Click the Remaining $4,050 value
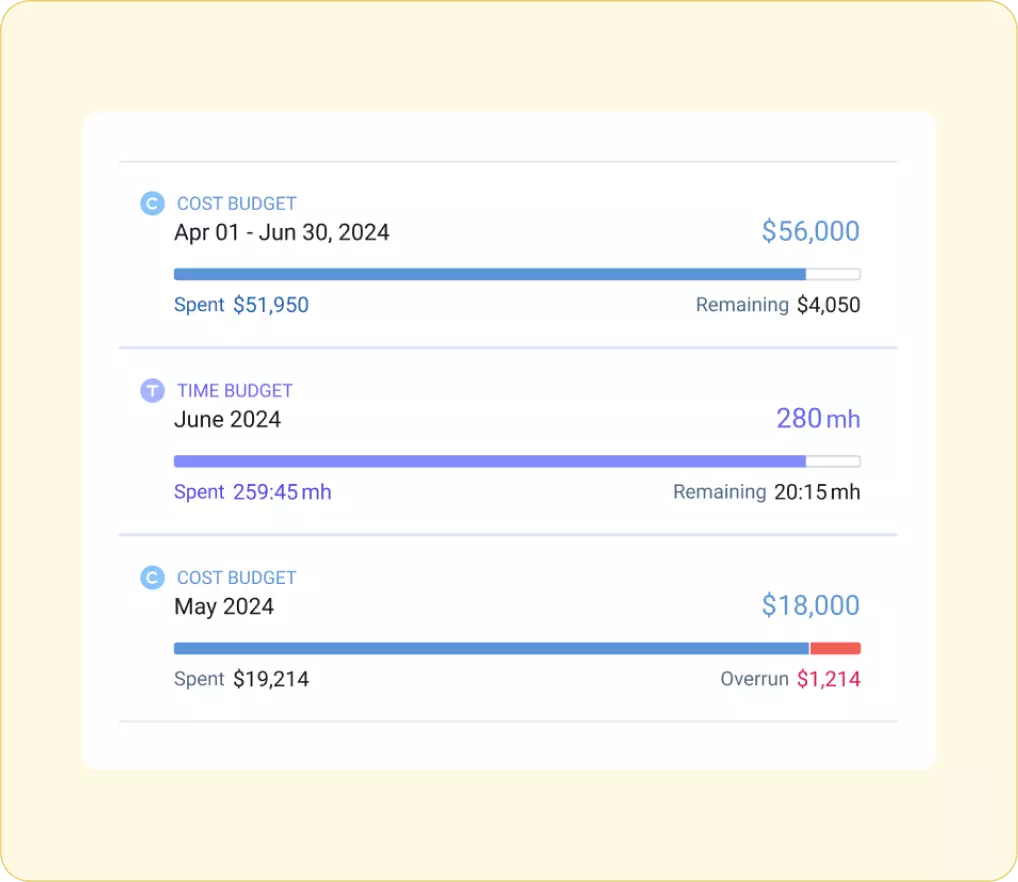This screenshot has width=1018, height=882. coord(828,305)
